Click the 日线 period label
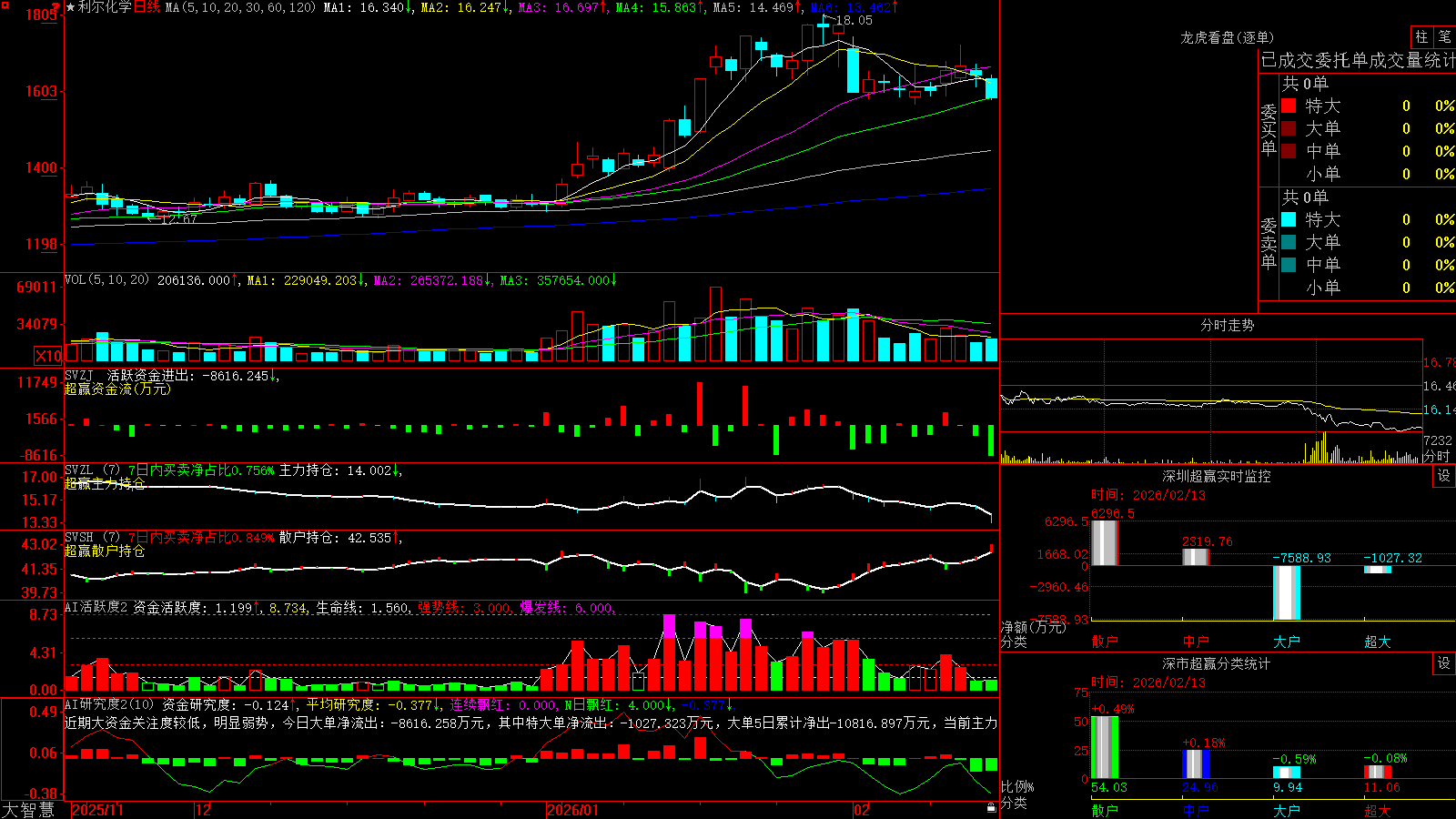 [147, 7]
